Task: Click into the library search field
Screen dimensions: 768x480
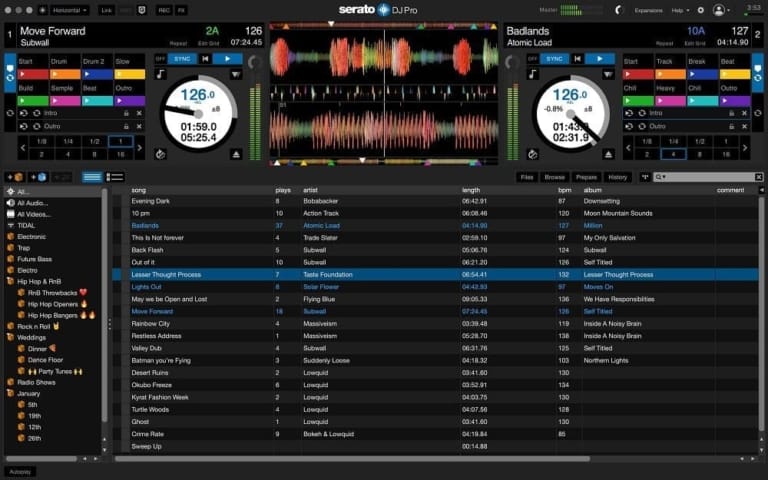Action: coord(708,177)
